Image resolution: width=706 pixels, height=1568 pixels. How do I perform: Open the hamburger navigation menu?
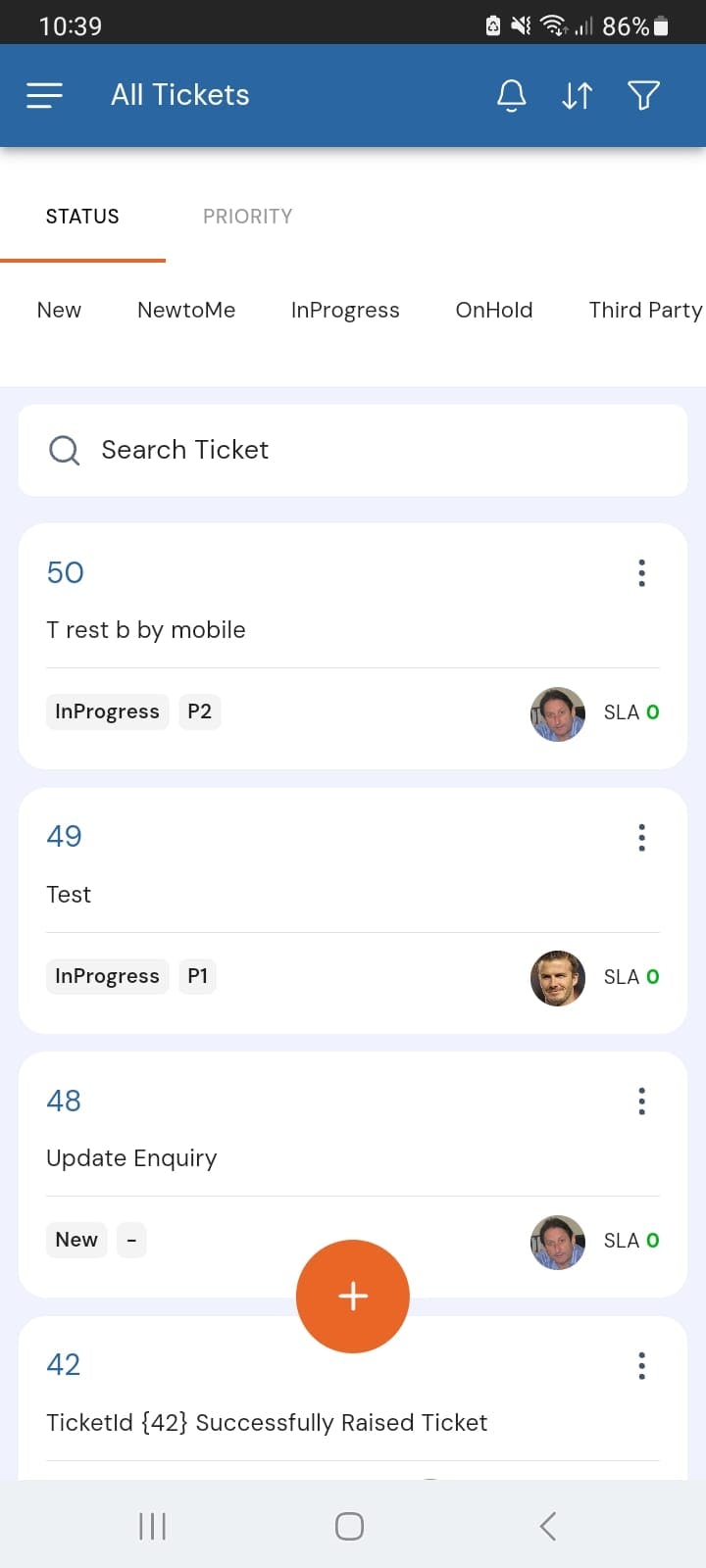pos(44,95)
